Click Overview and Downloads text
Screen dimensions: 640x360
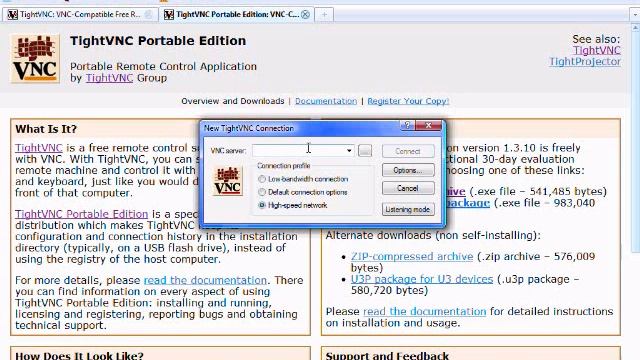(x=233, y=101)
